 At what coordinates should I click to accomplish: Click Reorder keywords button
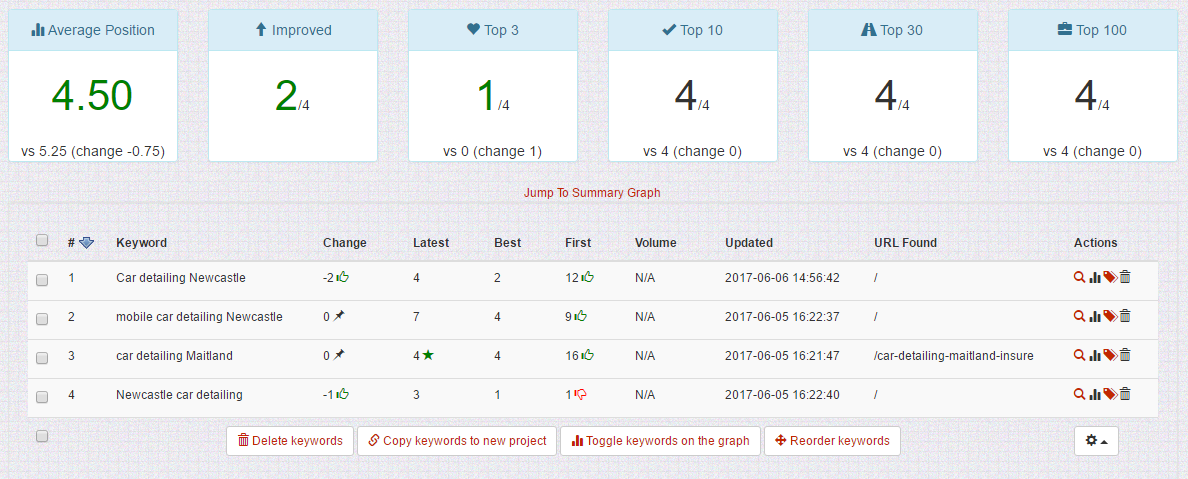832,440
